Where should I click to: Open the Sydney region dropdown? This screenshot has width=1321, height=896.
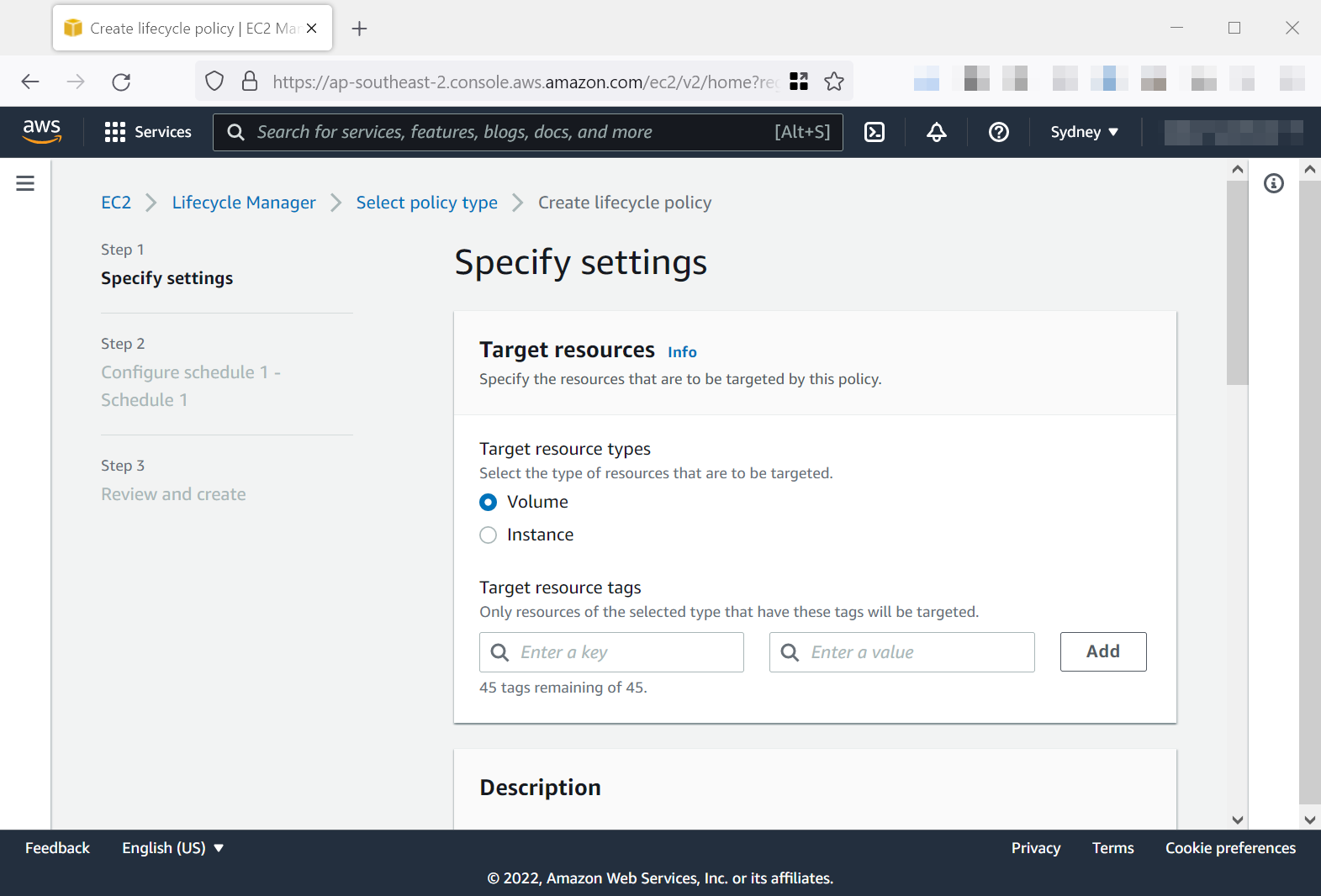[x=1085, y=132]
